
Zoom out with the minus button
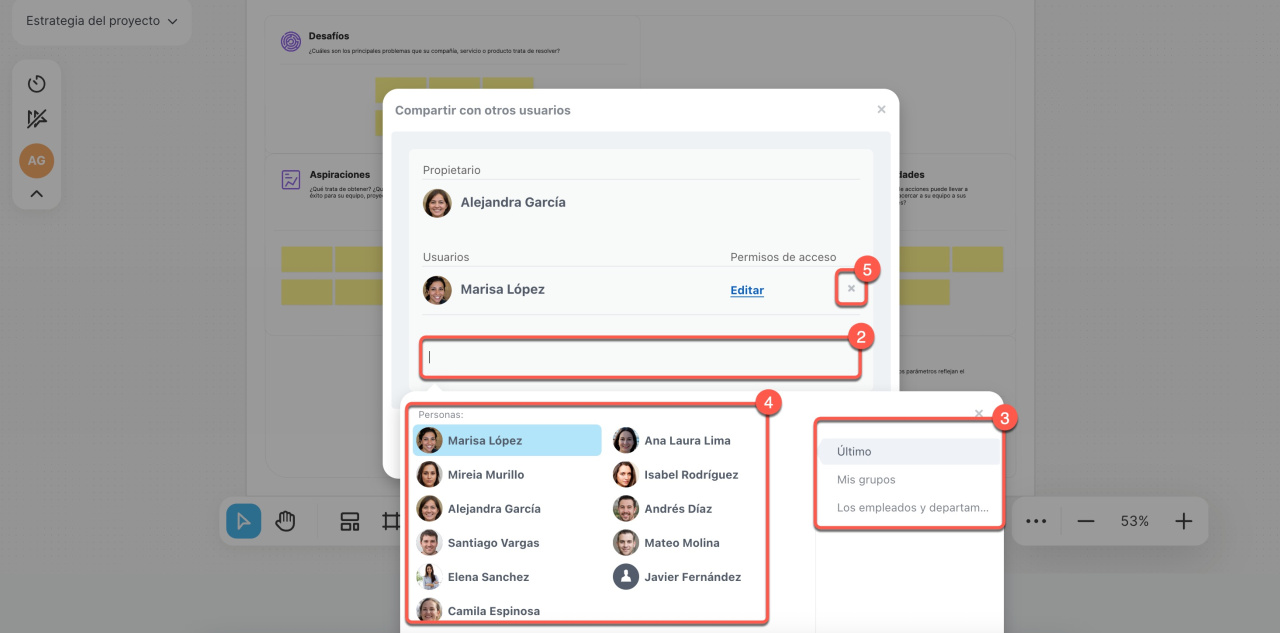click(1085, 521)
